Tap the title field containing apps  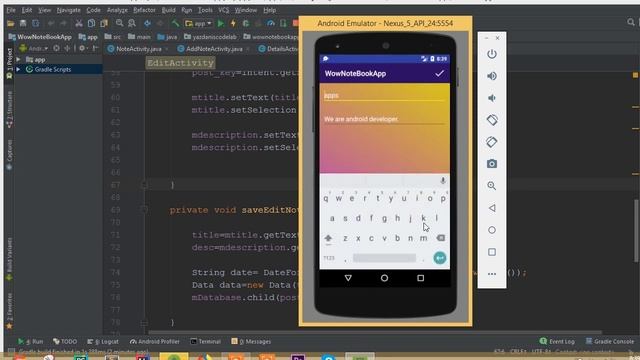click(x=384, y=96)
